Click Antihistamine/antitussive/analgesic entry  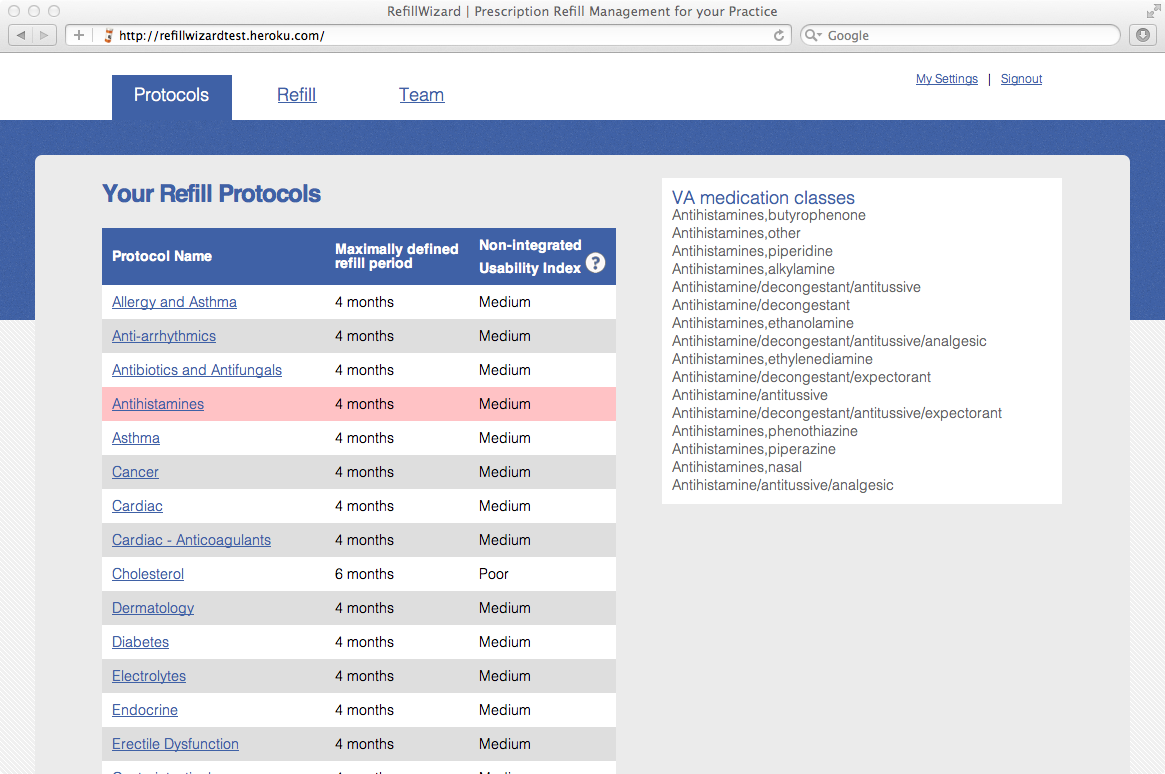click(783, 485)
